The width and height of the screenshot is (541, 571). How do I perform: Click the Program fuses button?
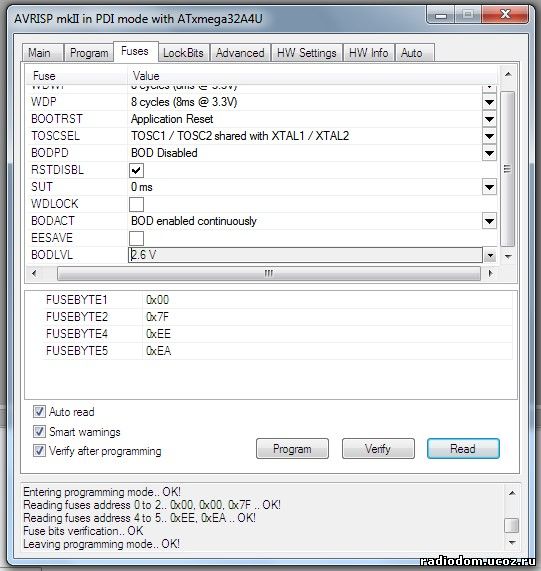(x=292, y=449)
